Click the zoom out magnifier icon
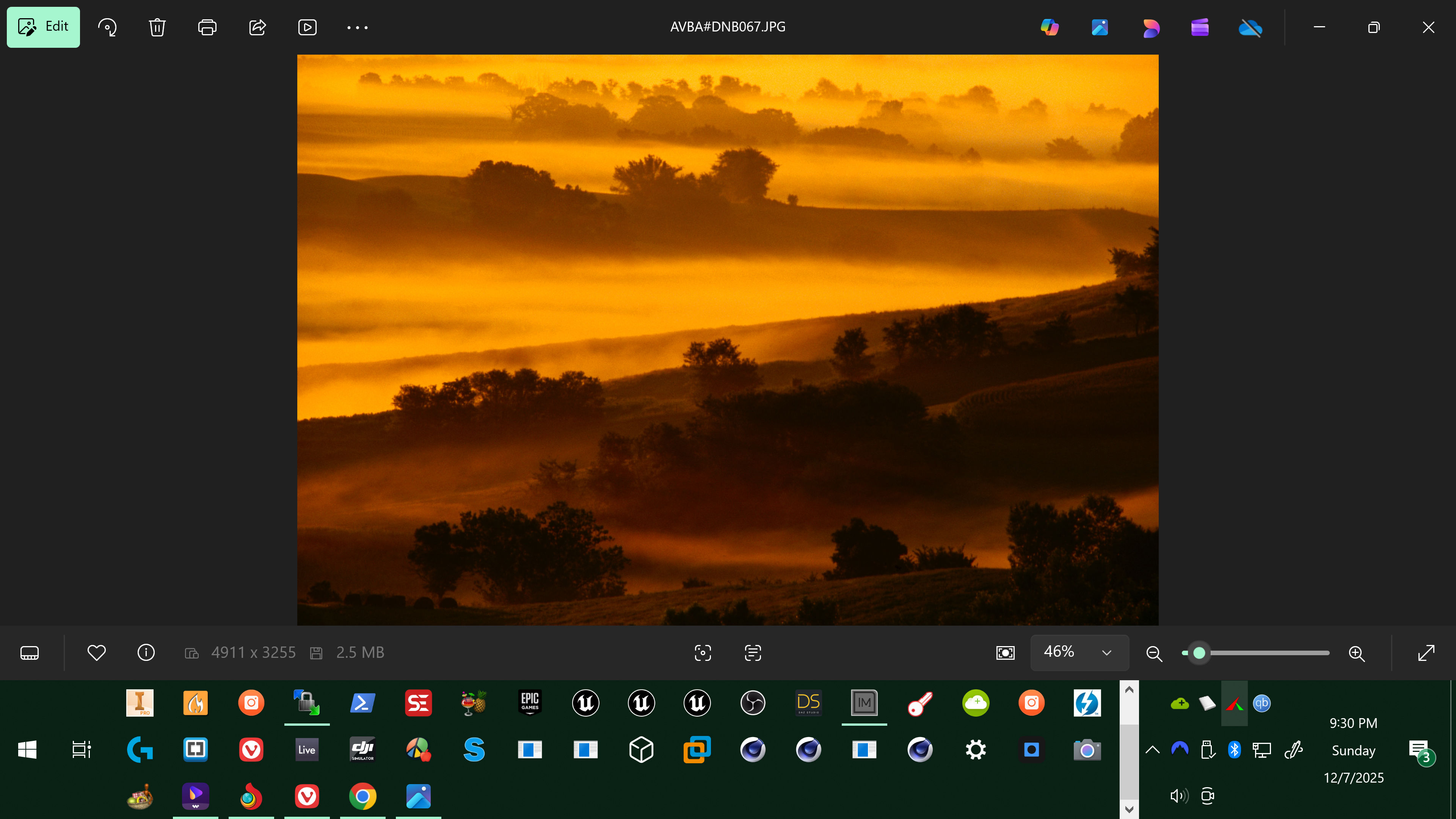Screen dimensions: 1456x819 click(x=1153, y=653)
